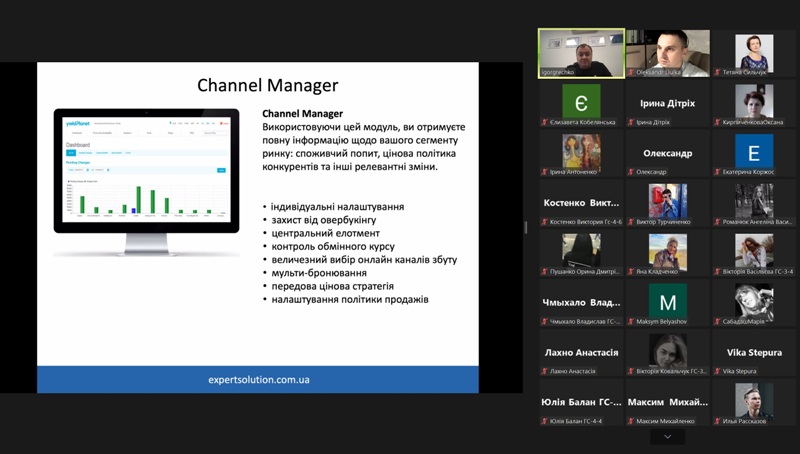The height and width of the screenshot is (454, 800).
Task: Click muted mic icon beside Илья Рассказов
Action: pyautogui.click(x=717, y=421)
